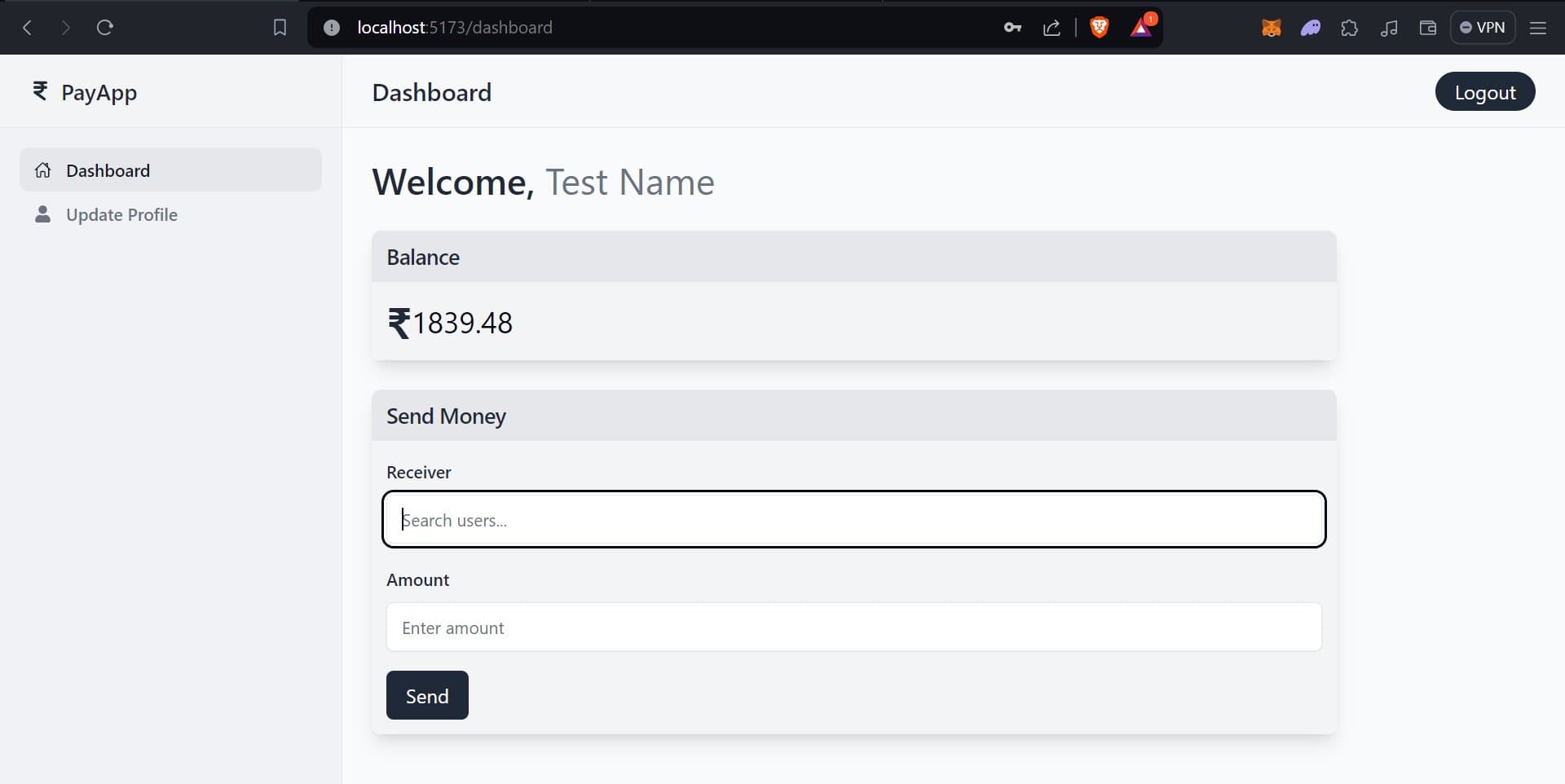This screenshot has height=784, width=1565.
Task: Open the saved passwords key icon
Action: [1012, 28]
